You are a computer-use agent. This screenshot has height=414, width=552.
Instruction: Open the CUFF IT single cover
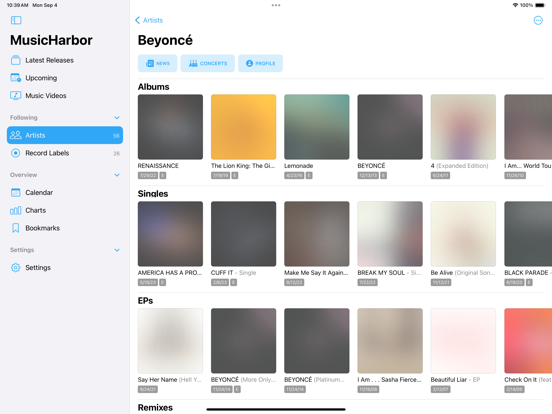coord(244,234)
